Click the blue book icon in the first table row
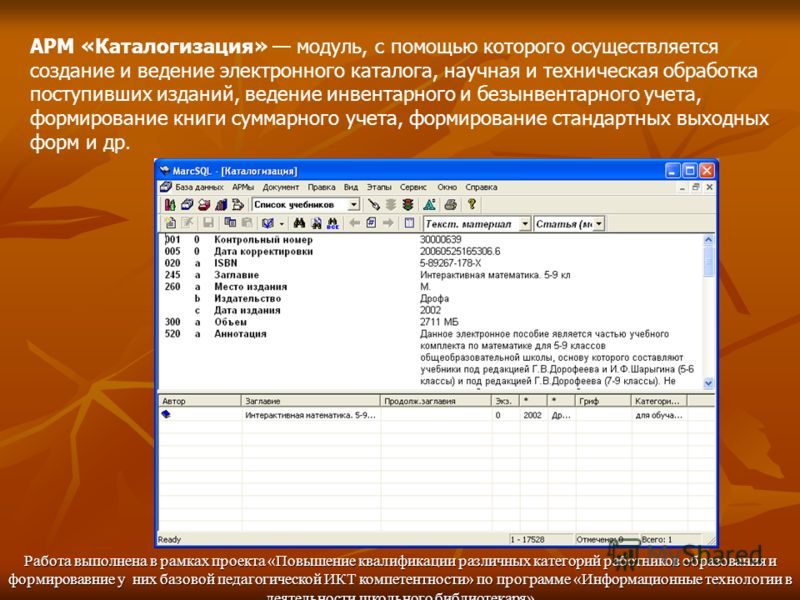 (x=166, y=414)
